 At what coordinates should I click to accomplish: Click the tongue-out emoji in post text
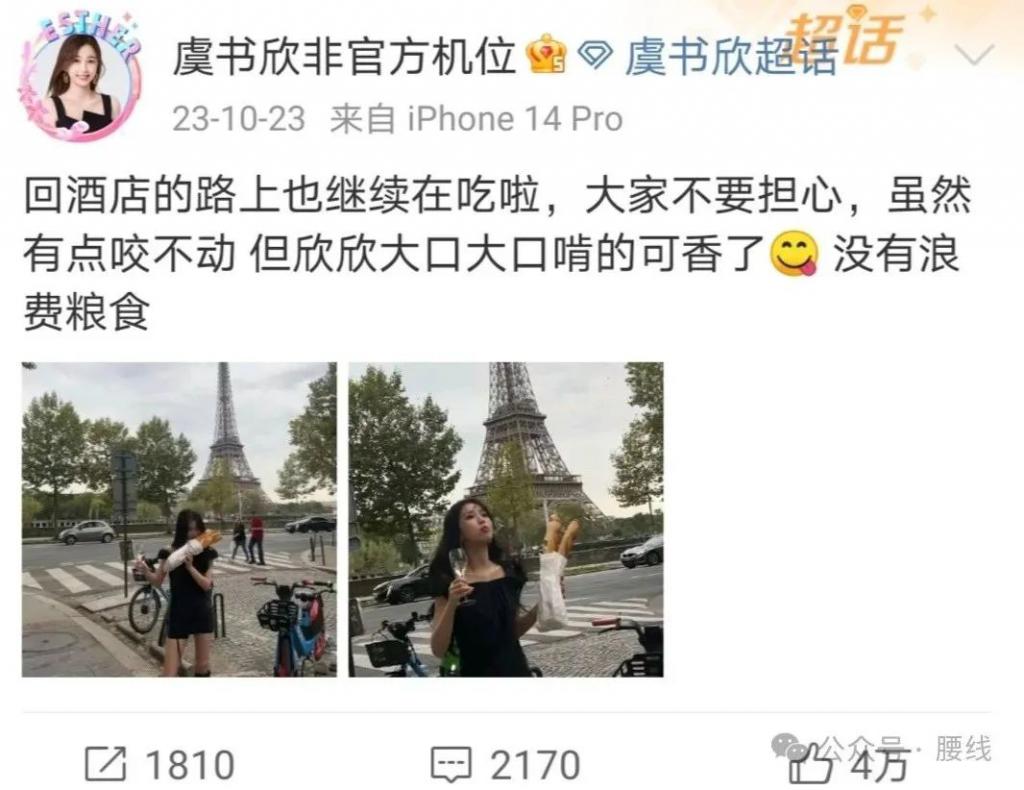(x=794, y=255)
